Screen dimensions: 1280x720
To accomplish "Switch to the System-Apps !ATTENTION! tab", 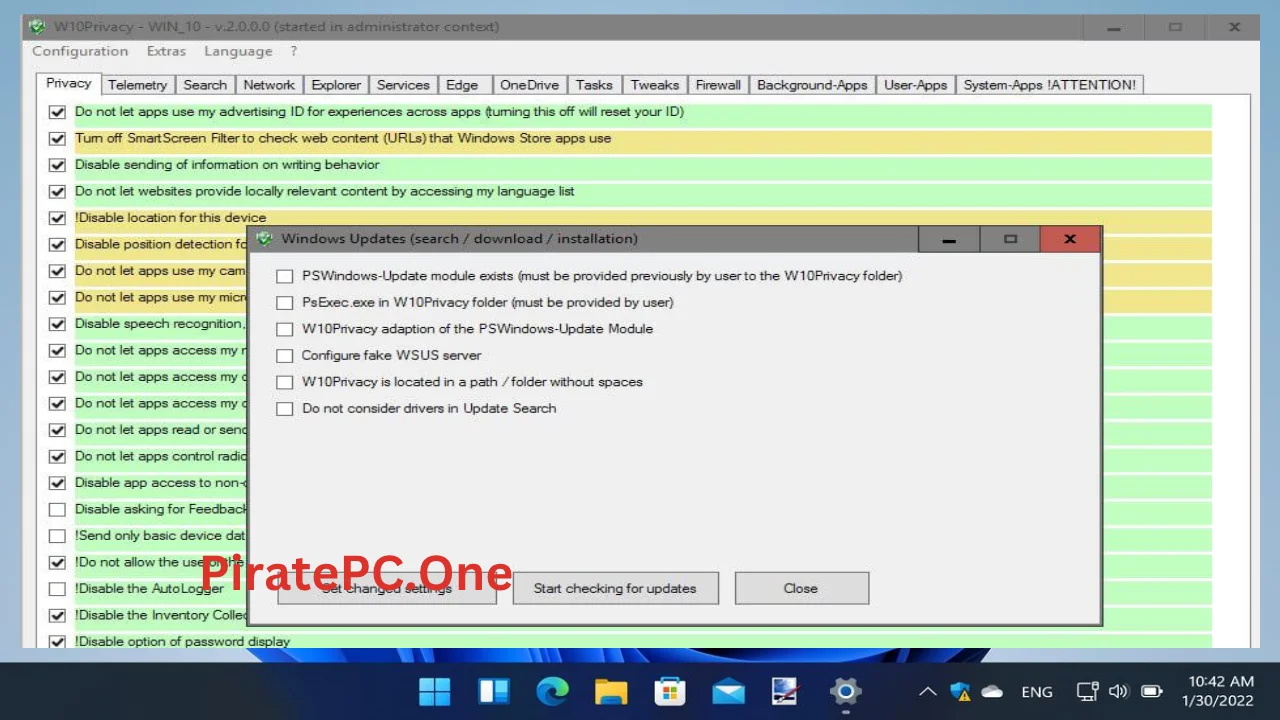I will click(1049, 85).
